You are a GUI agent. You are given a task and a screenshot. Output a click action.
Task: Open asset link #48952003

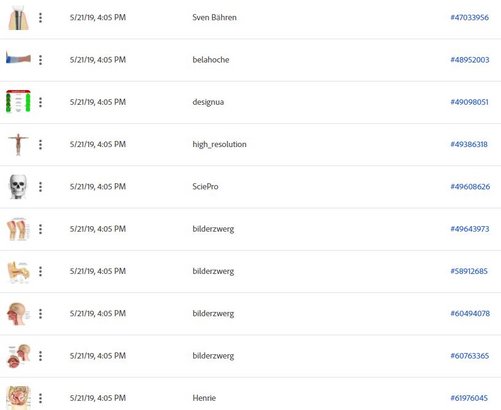(x=470, y=60)
